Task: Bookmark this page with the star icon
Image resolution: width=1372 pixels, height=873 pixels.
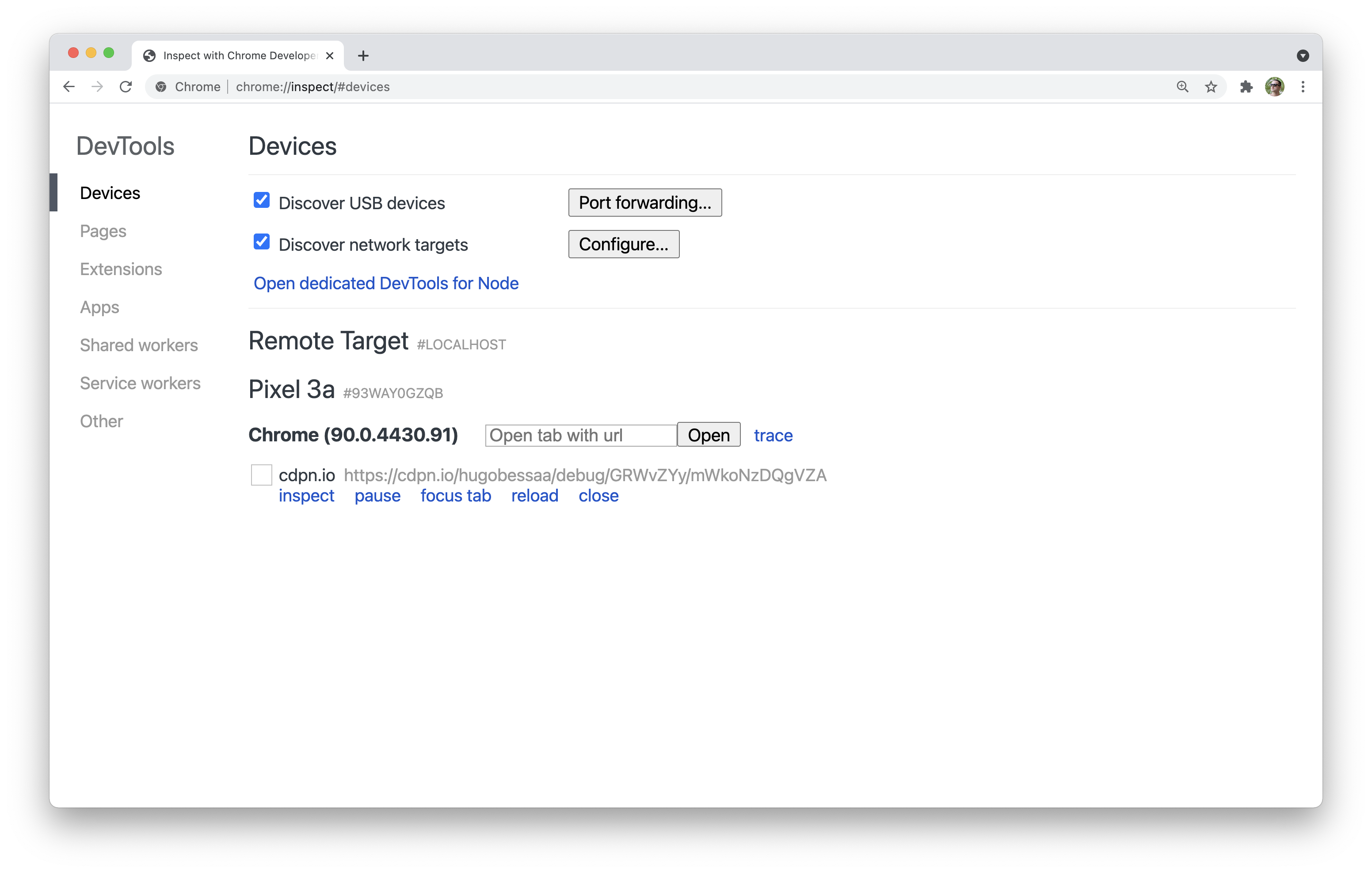Action: tap(1211, 87)
